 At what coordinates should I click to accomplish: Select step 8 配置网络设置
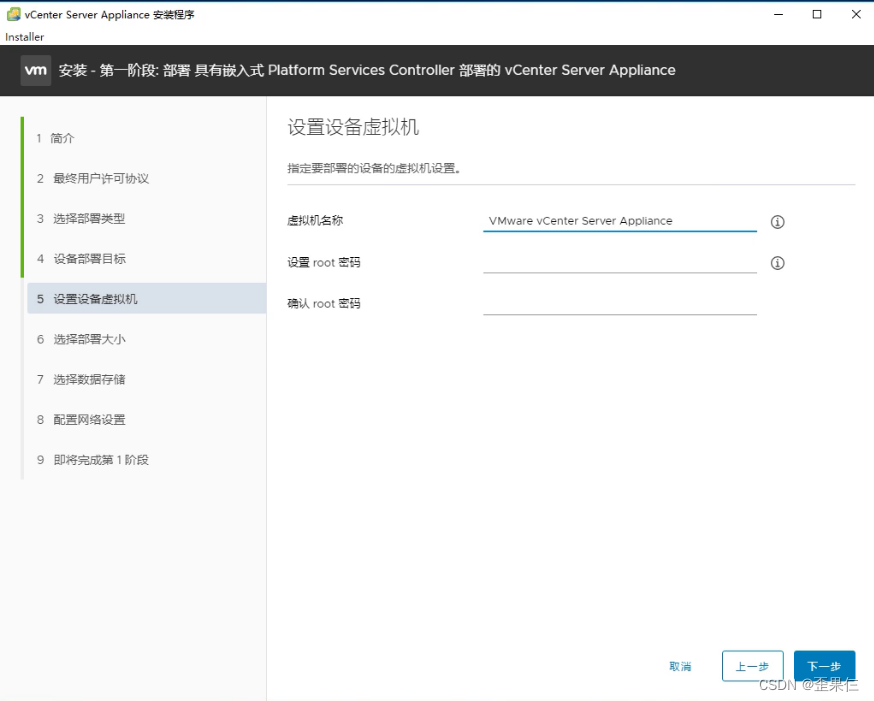pyautogui.click(x=81, y=419)
